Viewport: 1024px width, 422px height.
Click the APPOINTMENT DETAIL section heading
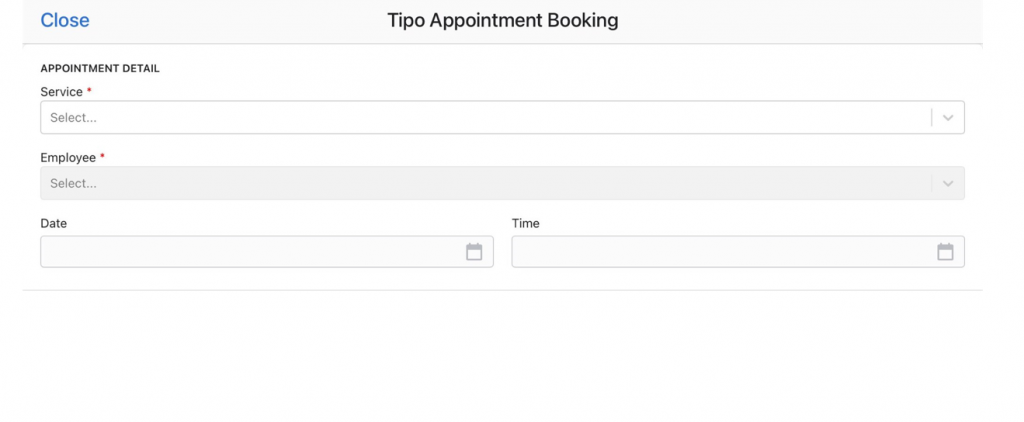tap(100, 69)
